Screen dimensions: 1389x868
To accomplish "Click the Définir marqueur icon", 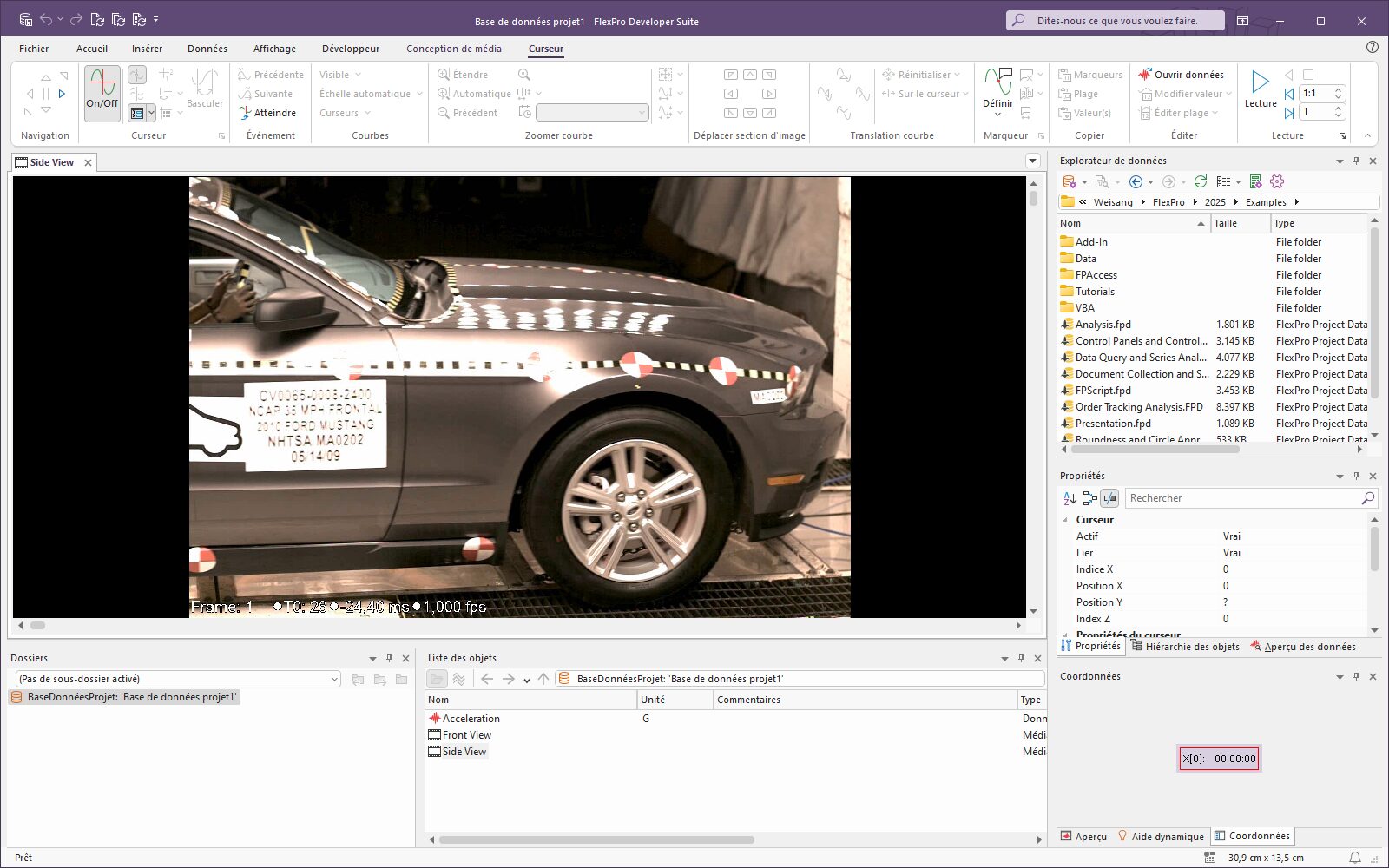I will pyautogui.click(x=997, y=82).
